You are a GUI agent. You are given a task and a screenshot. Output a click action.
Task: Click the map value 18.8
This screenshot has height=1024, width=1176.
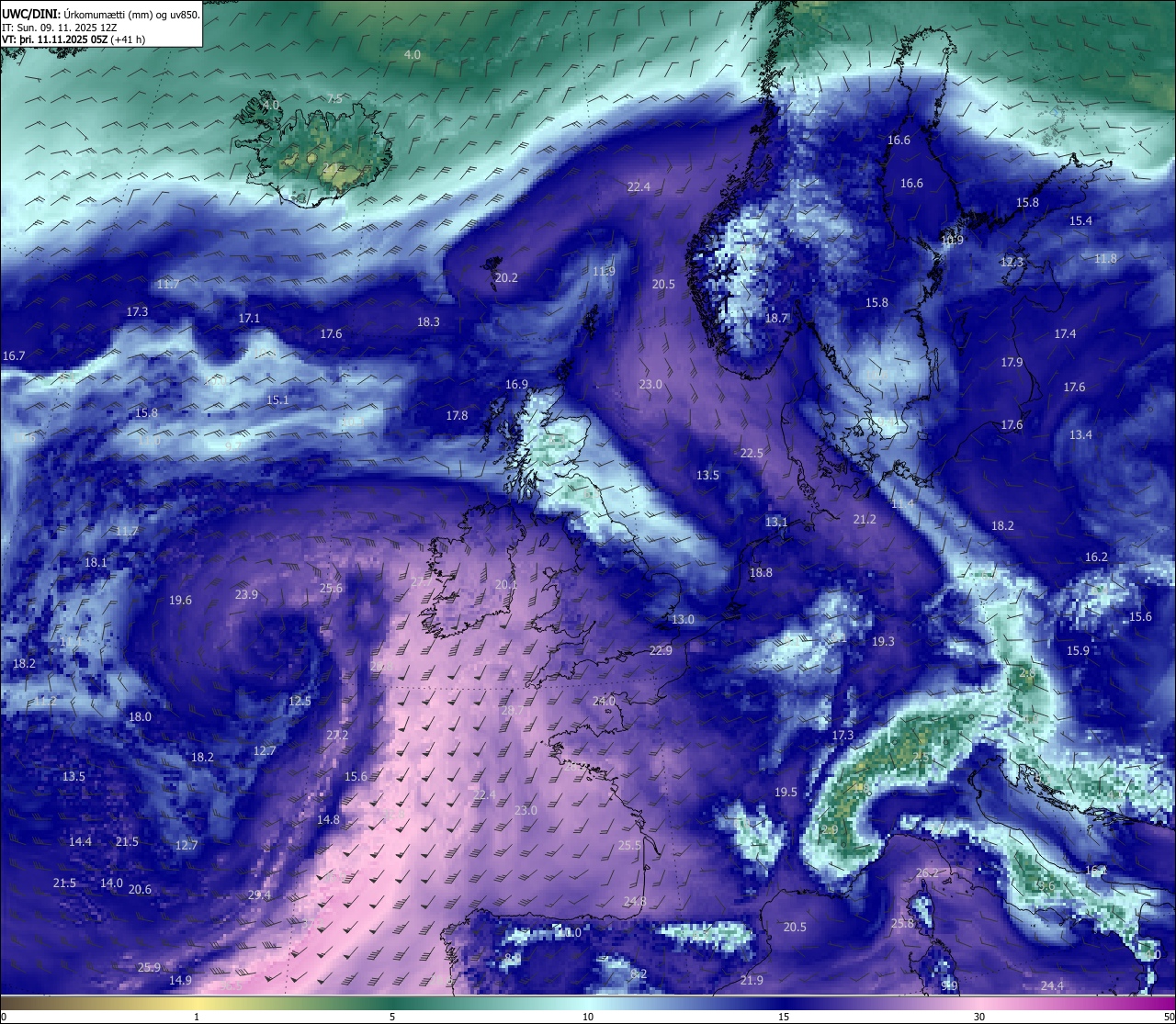click(761, 572)
